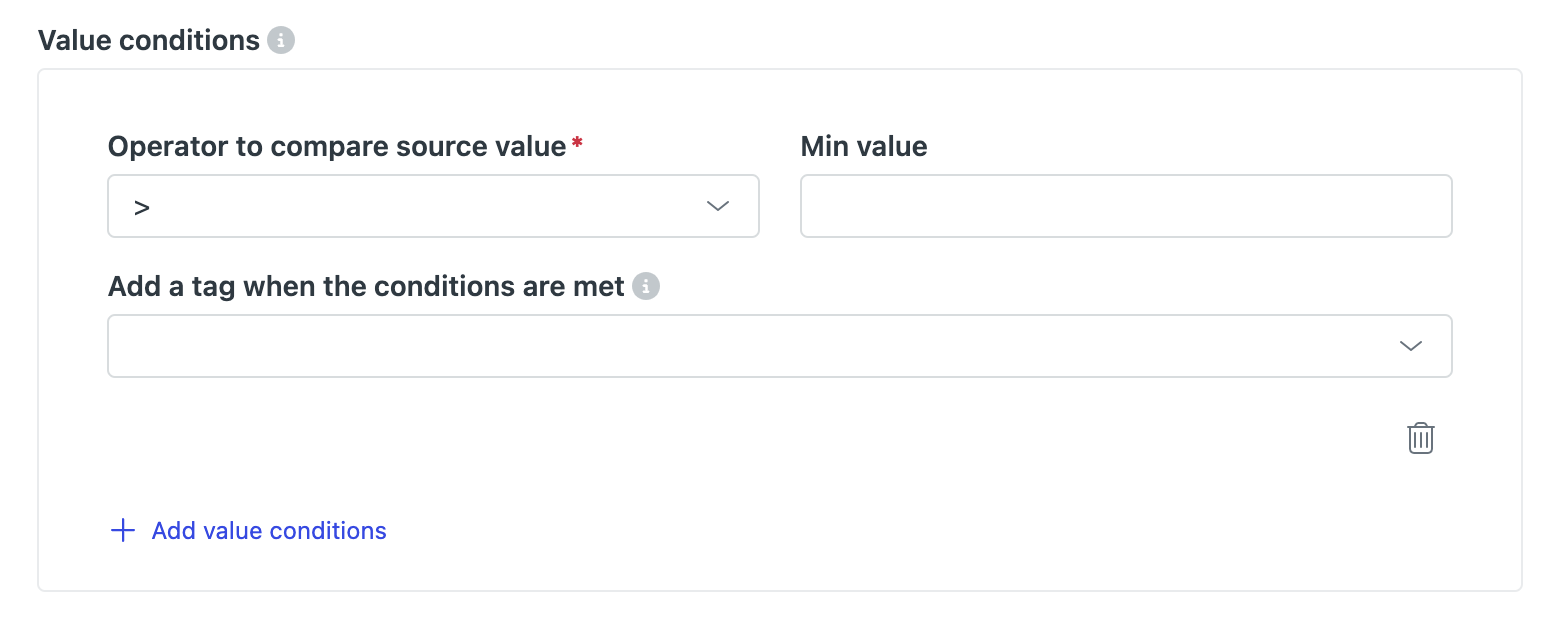This screenshot has height=620, width=1558.
Task: Click info icon next to Add a tag label
Action: 647,287
